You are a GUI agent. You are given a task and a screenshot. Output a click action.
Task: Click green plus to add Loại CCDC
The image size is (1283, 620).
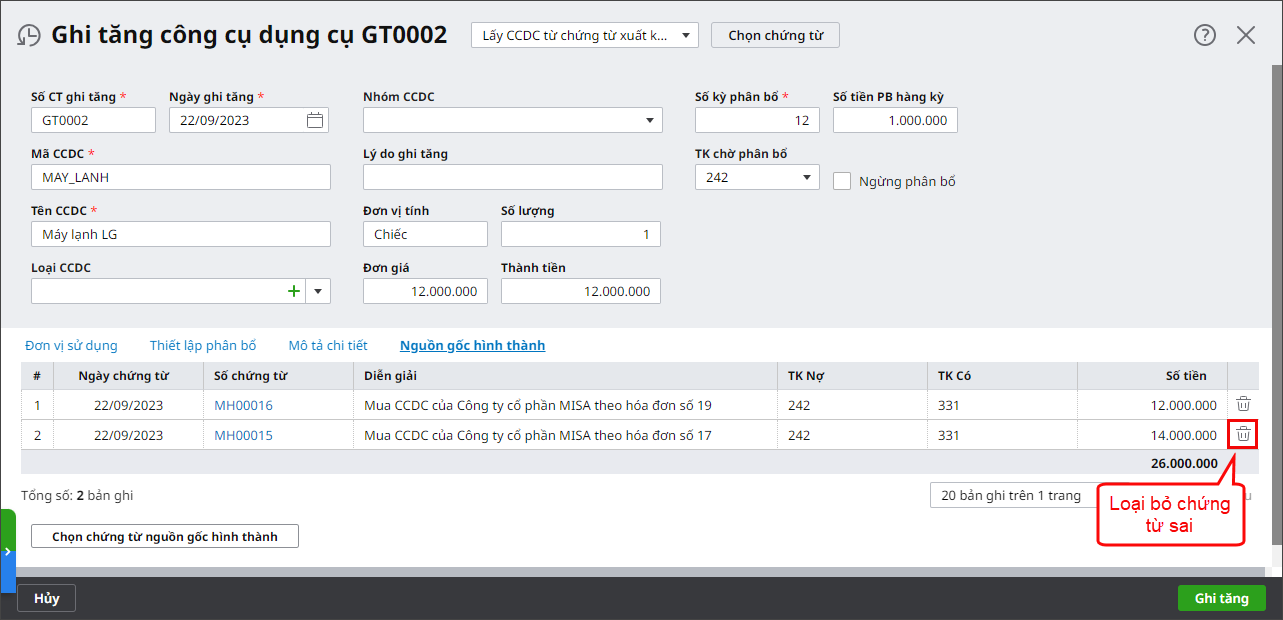pyautogui.click(x=293, y=291)
